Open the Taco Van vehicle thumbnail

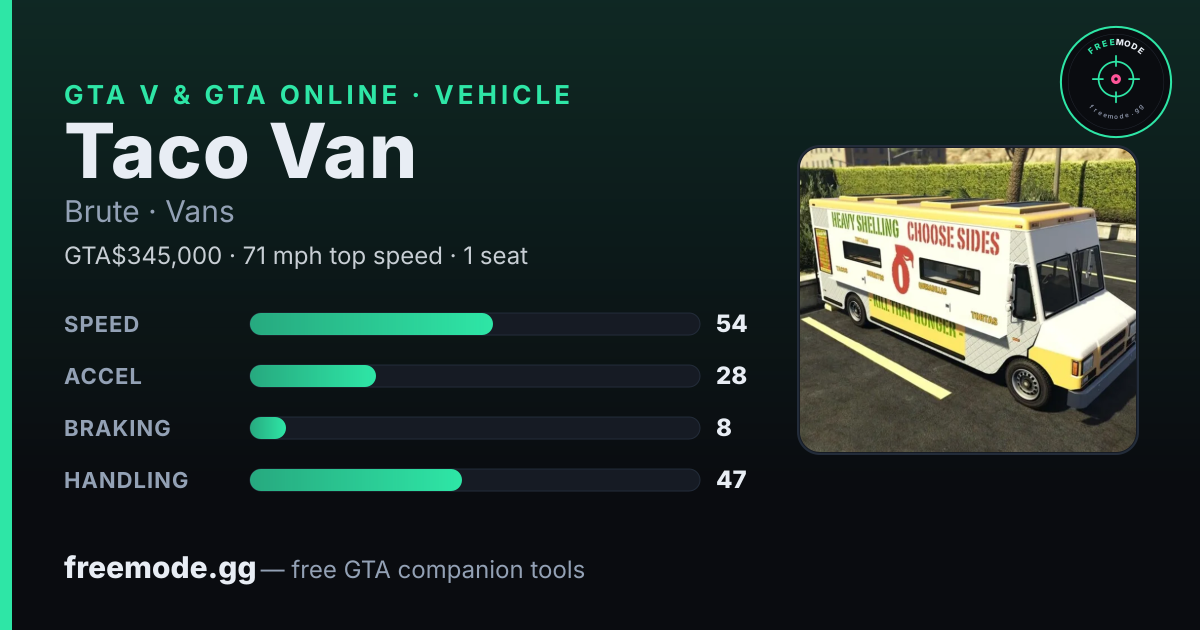tap(967, 300)
